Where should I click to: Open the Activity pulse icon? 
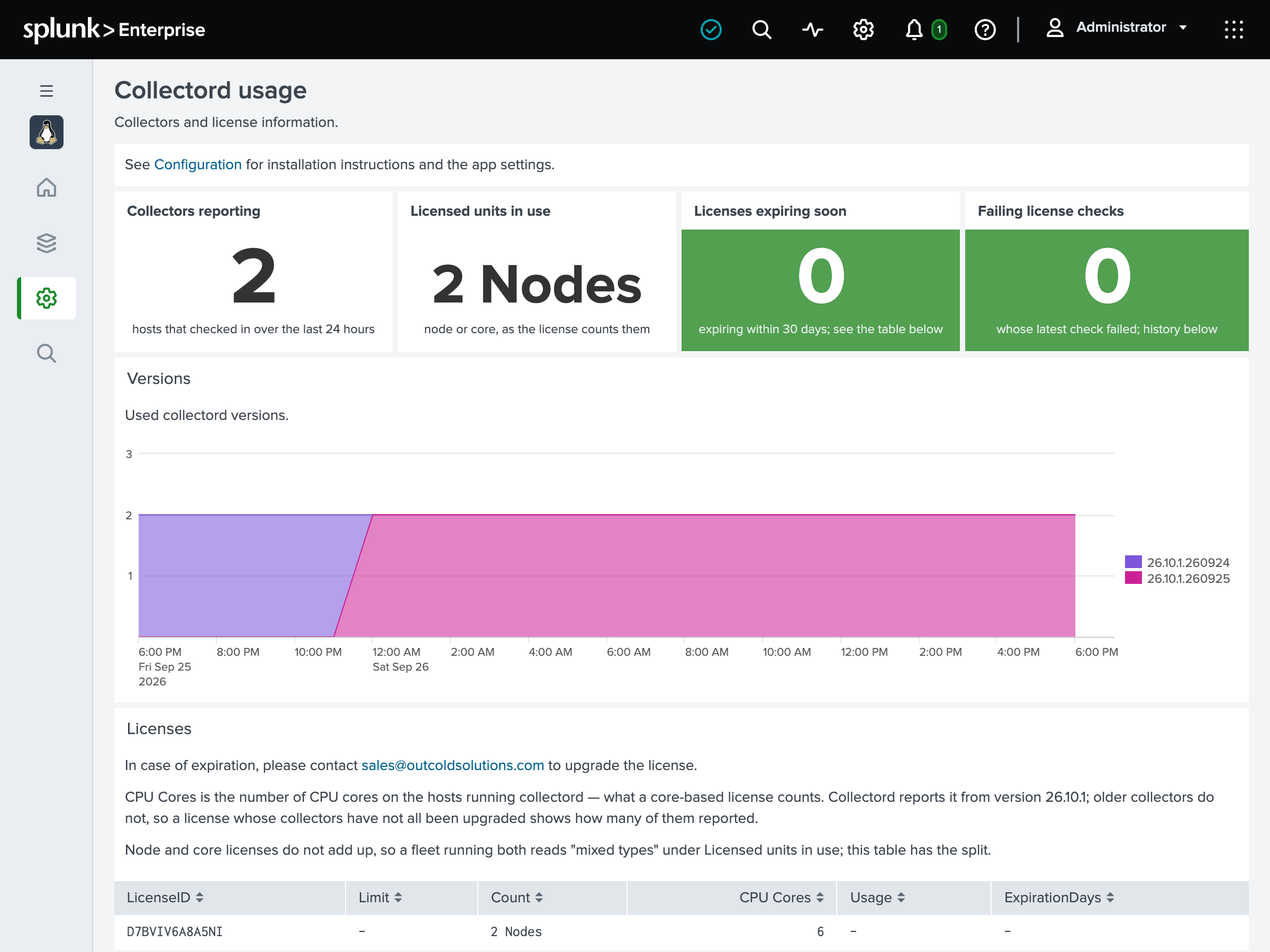coord(812,29)
